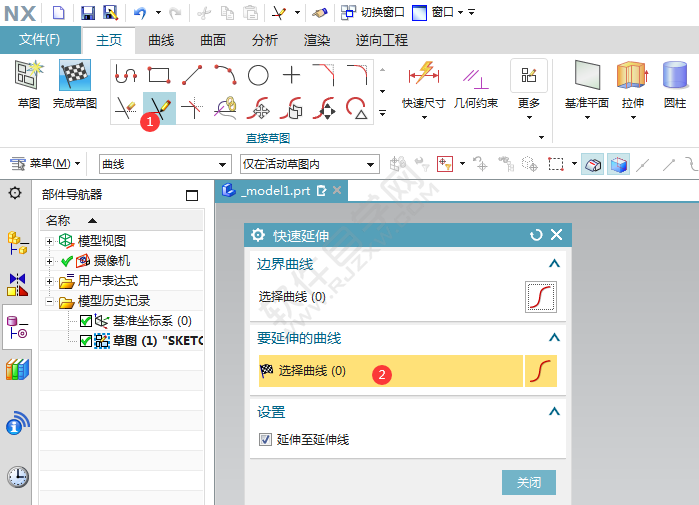This screenshot has height=505, width=699.
Task: Switch to the 曲线 ribbon tab
Action: 161,40
